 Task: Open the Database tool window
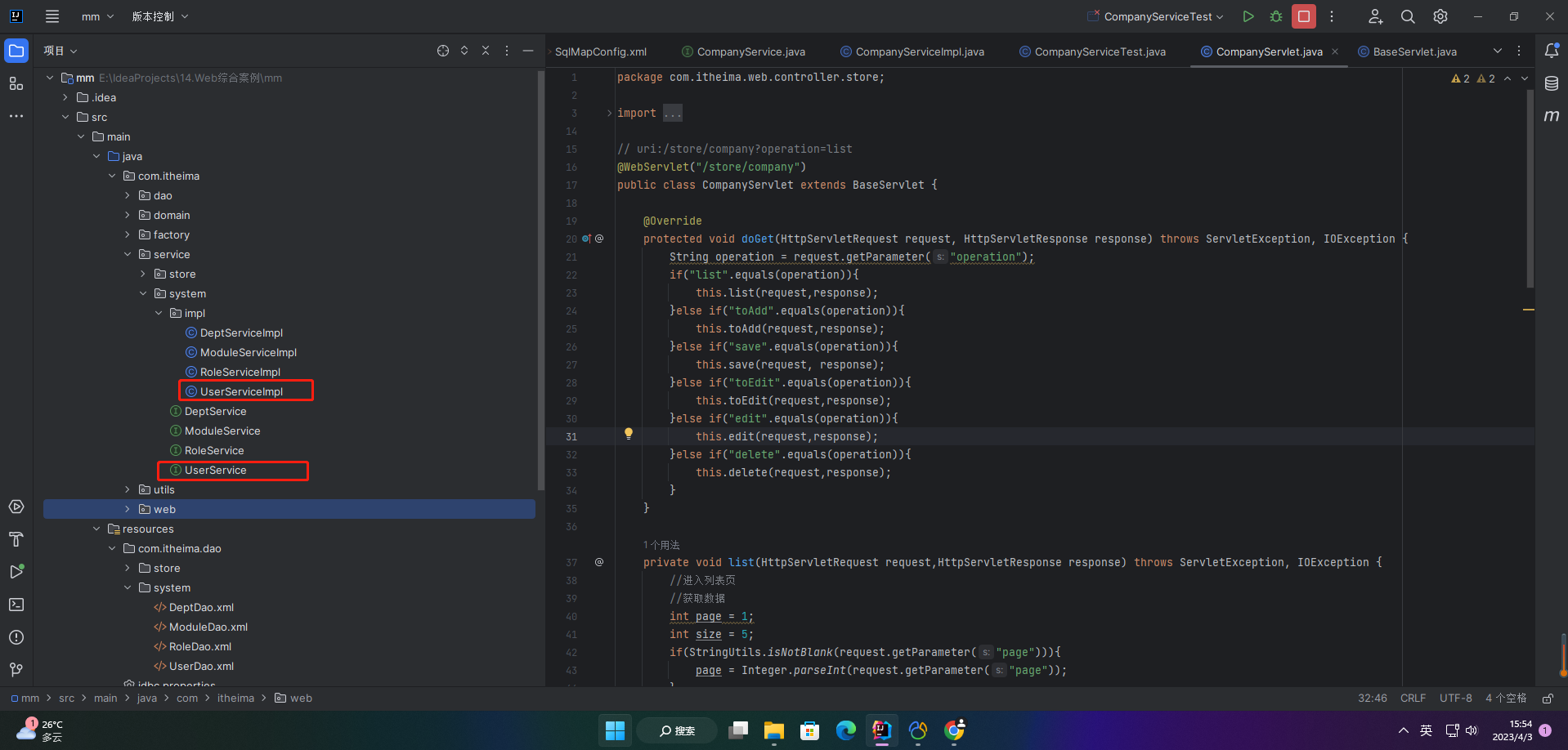1552,83
